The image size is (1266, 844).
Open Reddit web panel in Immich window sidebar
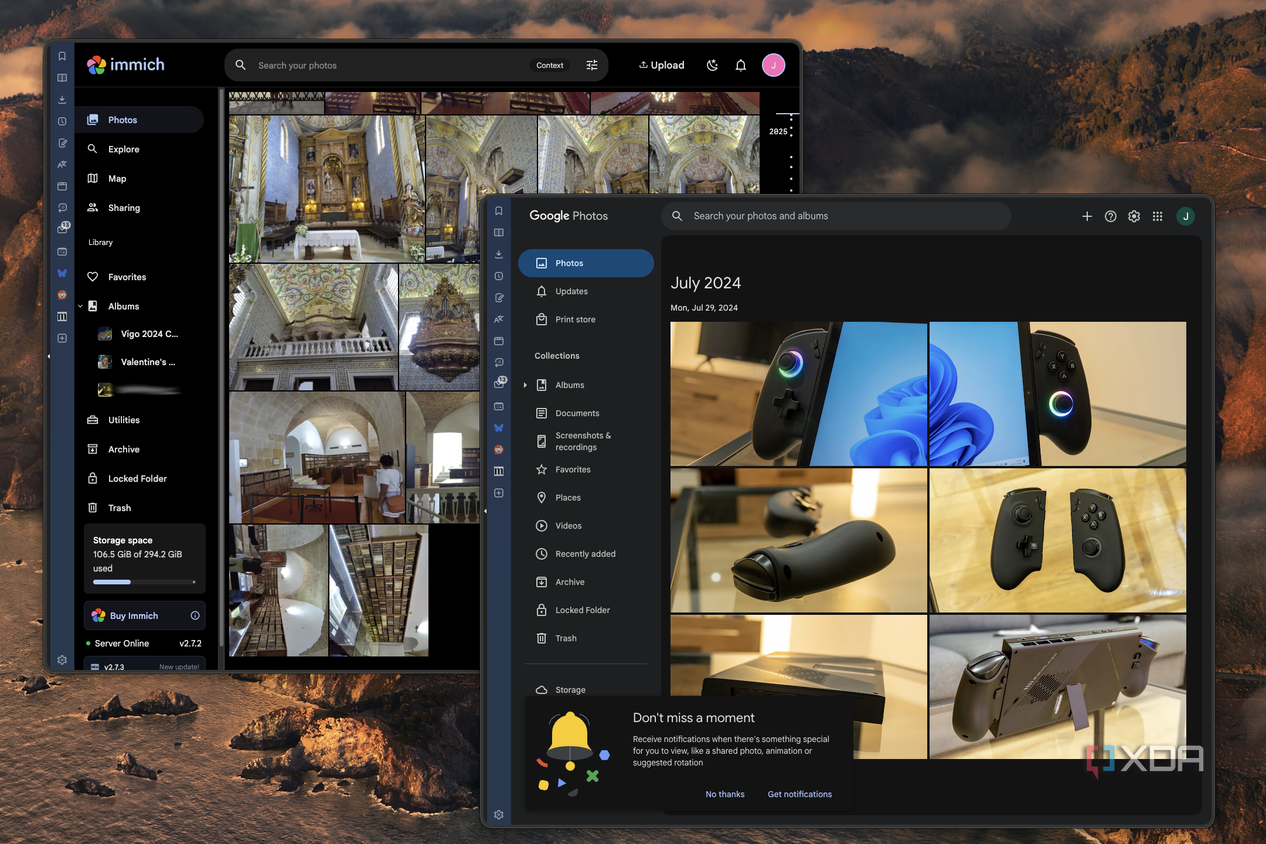point(62,295)
